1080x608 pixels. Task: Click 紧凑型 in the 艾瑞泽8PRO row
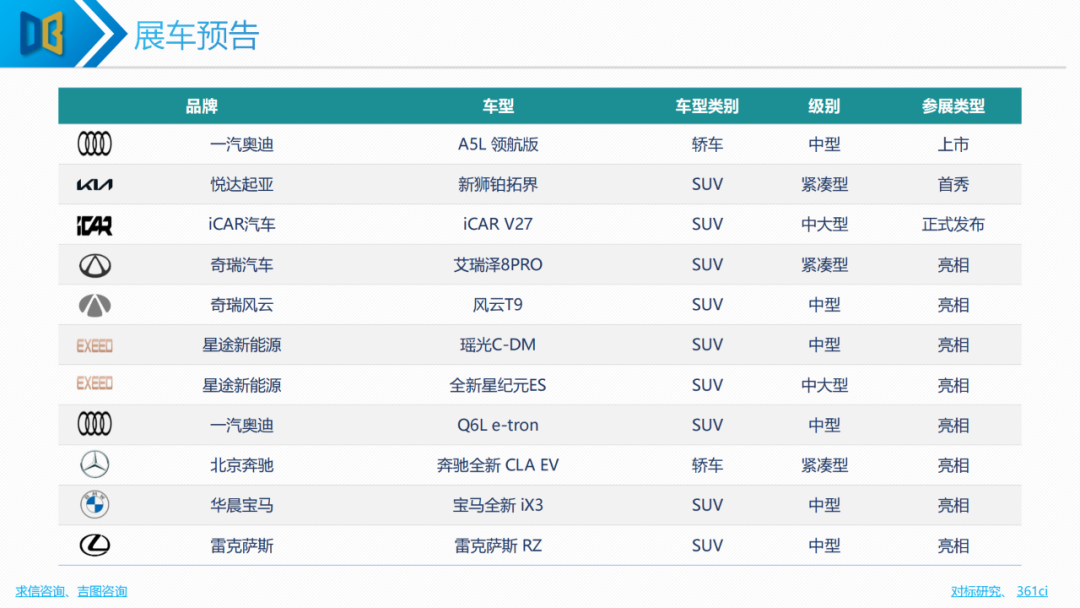824,265
